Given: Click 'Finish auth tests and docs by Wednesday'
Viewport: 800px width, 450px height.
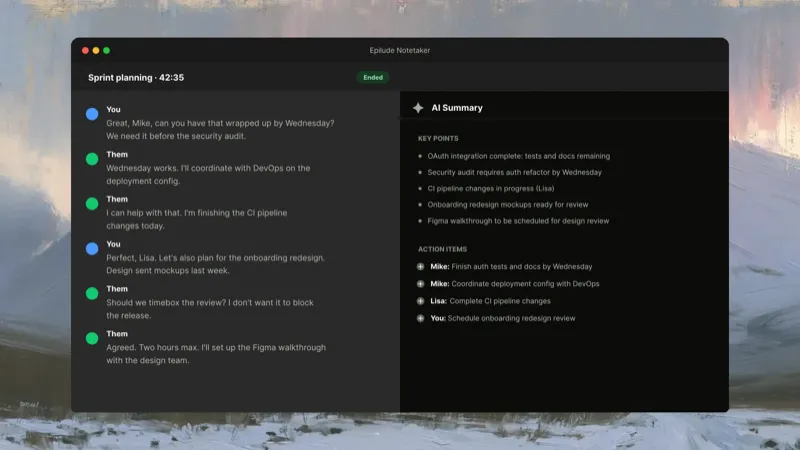Looking at the screenshot, I should point(521,266).
